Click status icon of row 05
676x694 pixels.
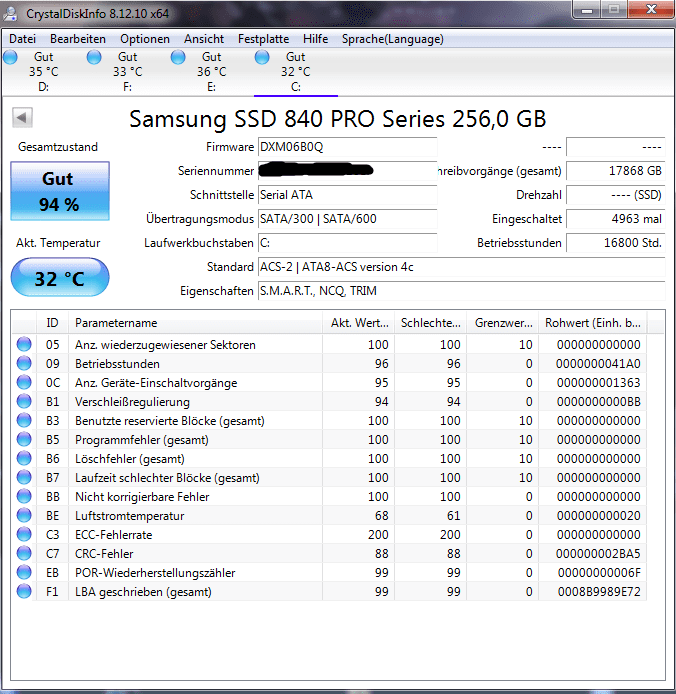[x=24, y=344]
